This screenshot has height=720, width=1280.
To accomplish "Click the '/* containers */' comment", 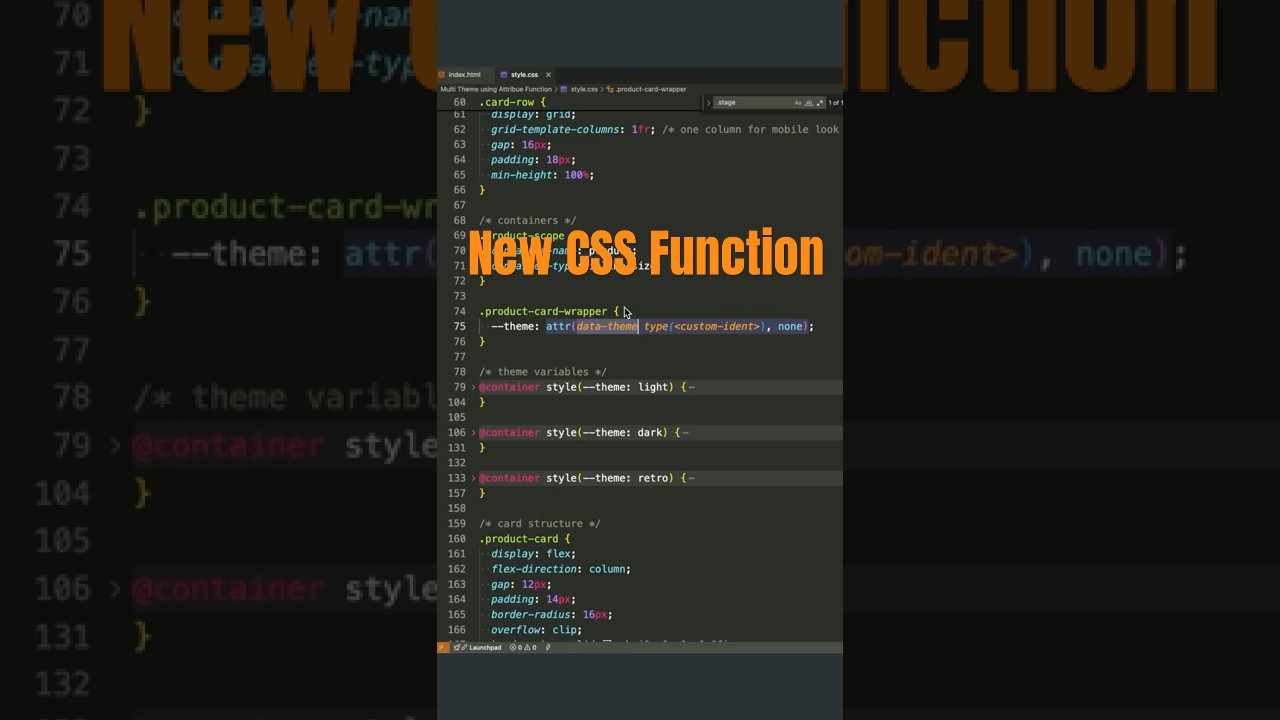I will (x=527, y=220).
